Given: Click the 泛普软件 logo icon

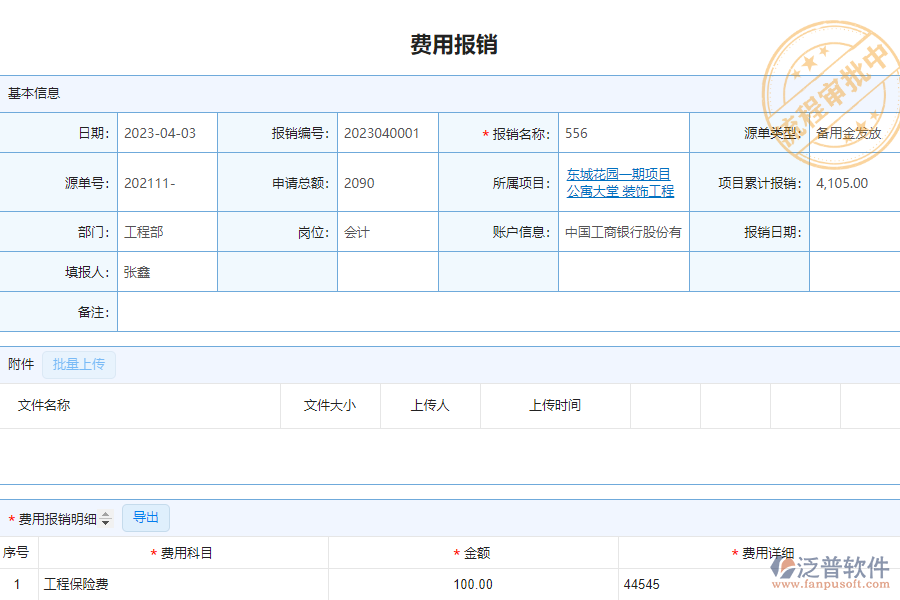Looking at the screenshot, I should point(782,566).
